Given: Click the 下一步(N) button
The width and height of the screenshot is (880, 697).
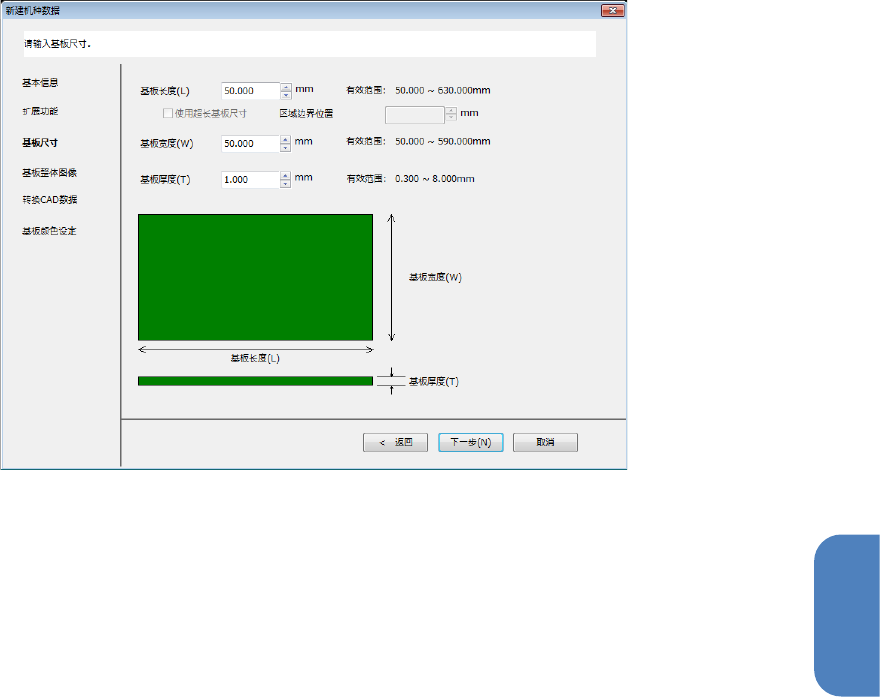Looking at the screenshot, I should (470, 442).
